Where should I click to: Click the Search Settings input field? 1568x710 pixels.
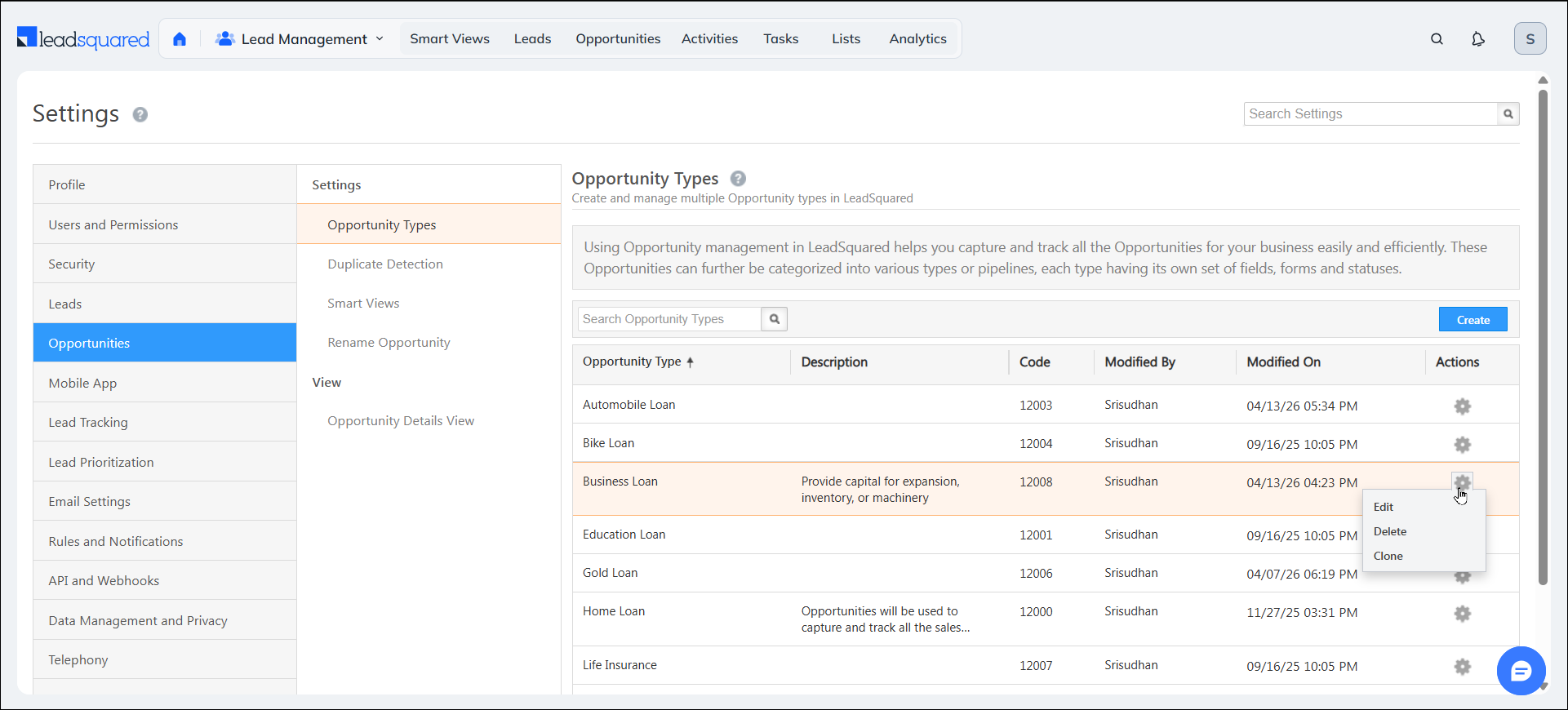(x=1370, y=114)
